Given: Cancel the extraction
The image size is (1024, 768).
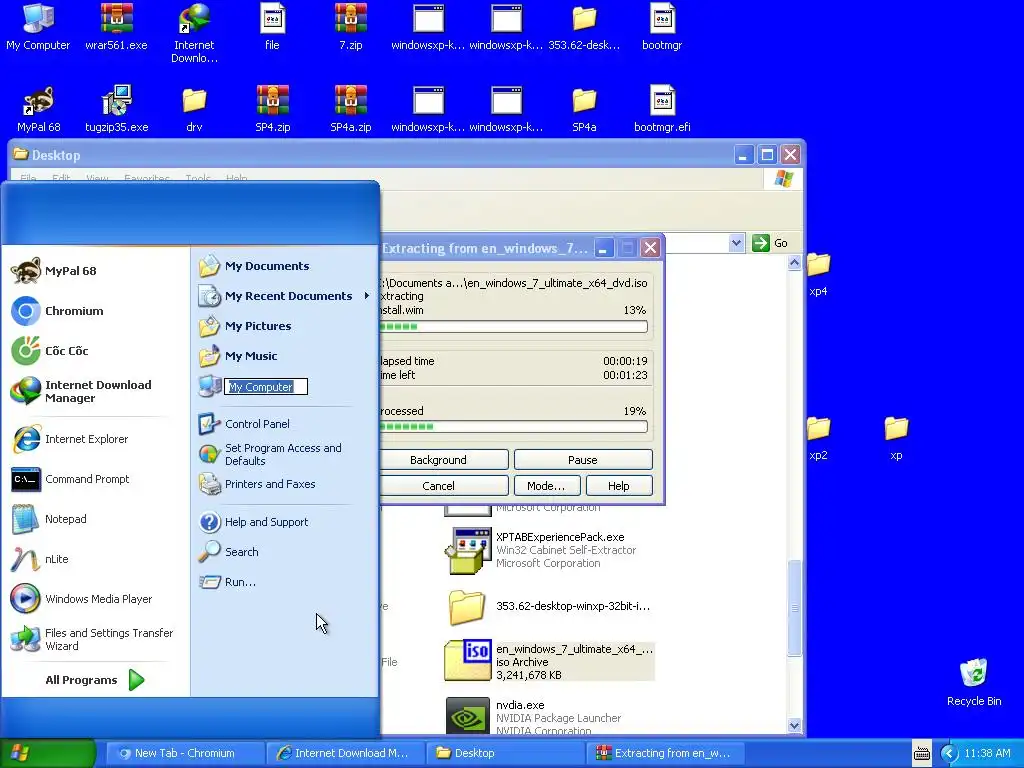Looking at the screenshot, I should (443, 486).
